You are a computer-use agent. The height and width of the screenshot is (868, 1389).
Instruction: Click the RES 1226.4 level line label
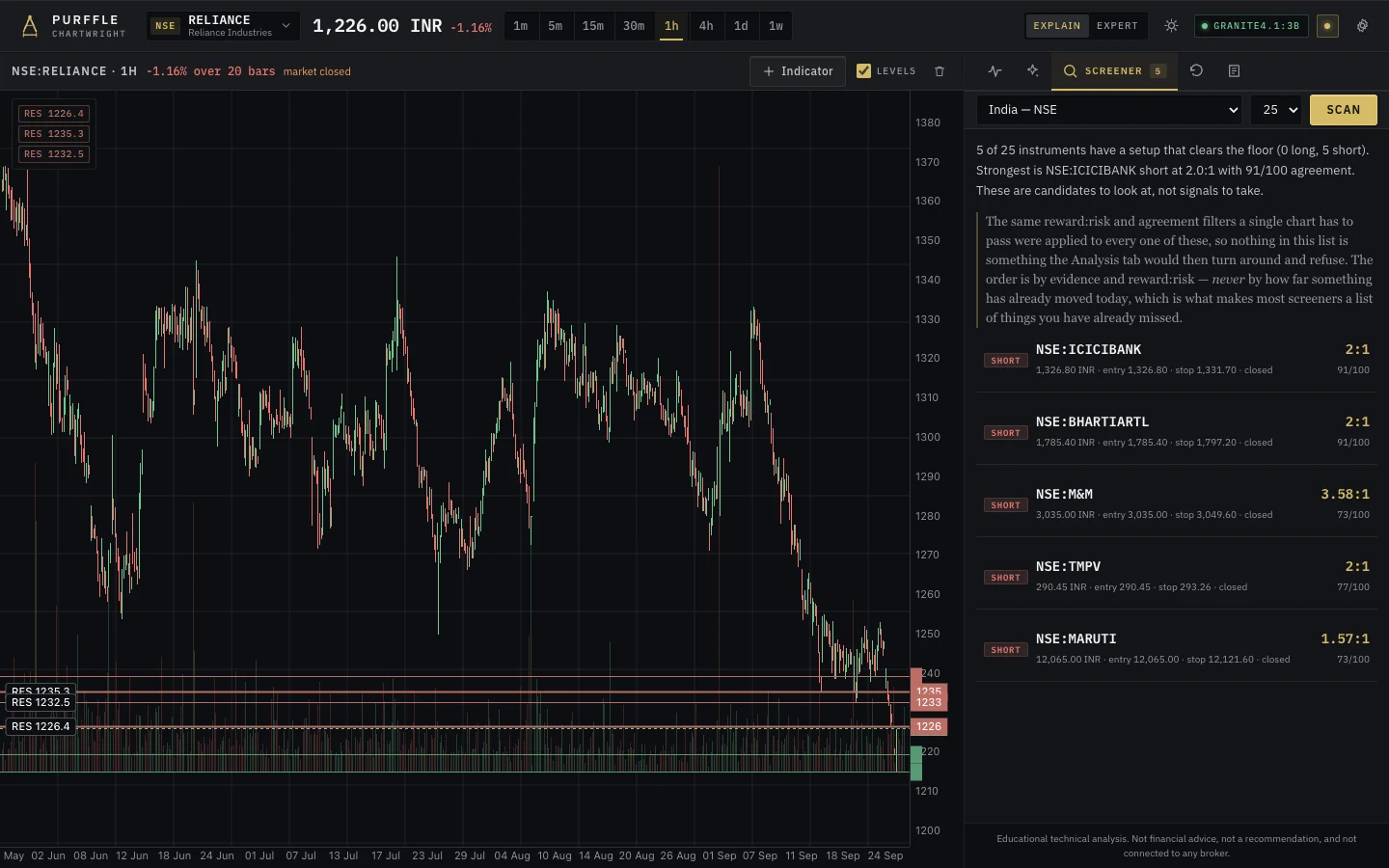[x=41, y=726]
